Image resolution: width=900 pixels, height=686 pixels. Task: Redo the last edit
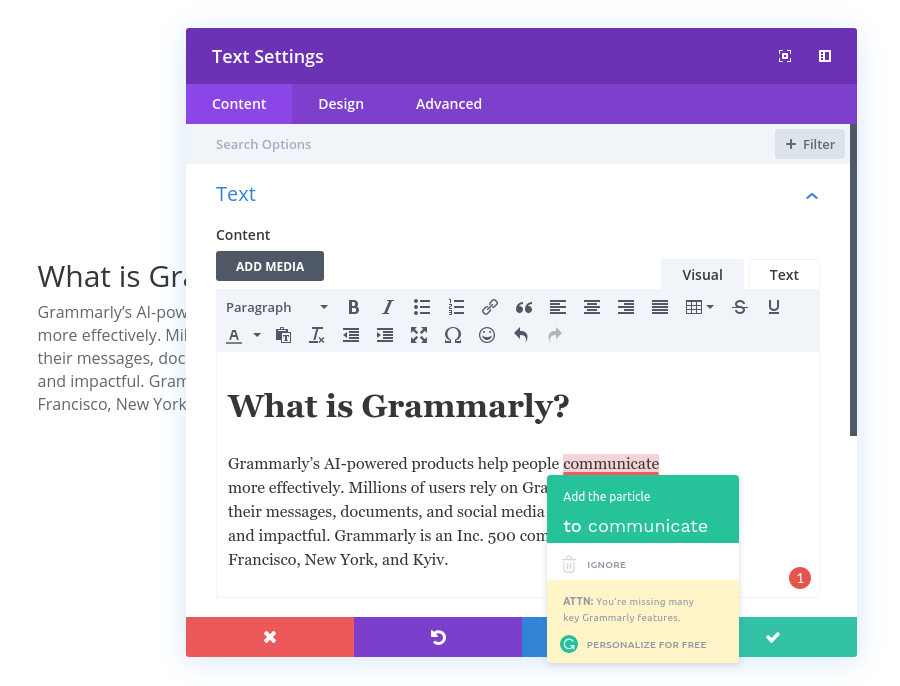click(554, 335)
